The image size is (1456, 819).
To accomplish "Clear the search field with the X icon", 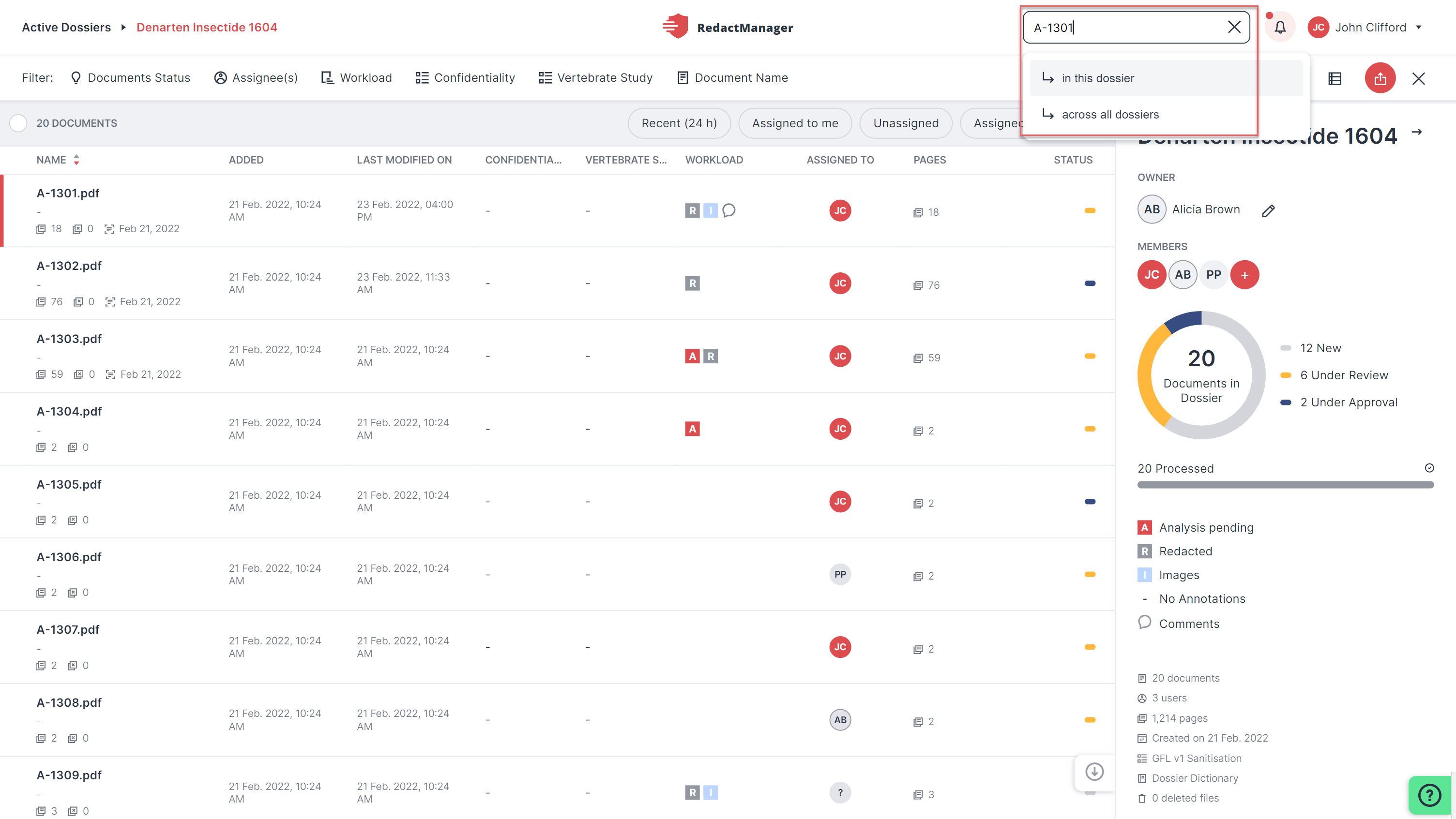I will (1234, 27).
